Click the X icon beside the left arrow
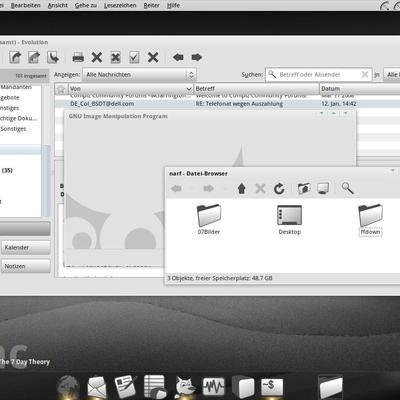 (x=153, y=58)
